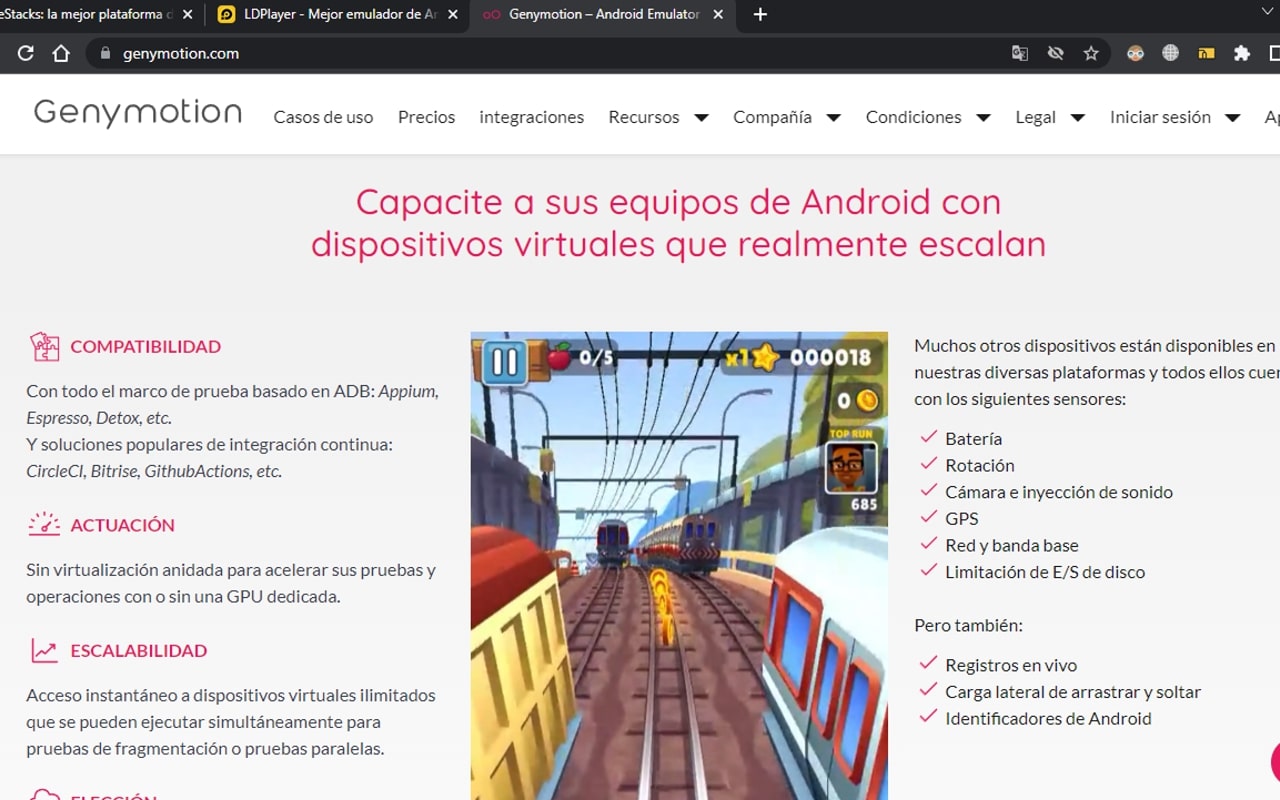Click the yellow notes extension icon
Viewport: 1280px width, 800px height.
click(1205, 53)
